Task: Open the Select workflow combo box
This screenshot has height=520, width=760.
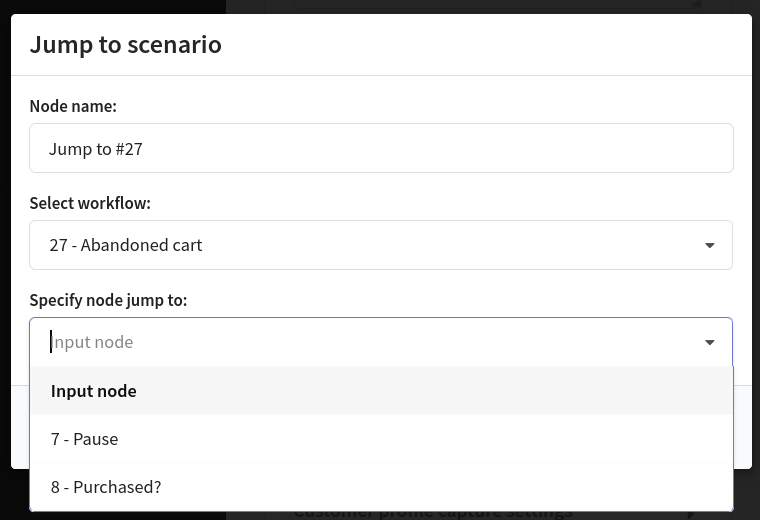Action: coord(381,245)
